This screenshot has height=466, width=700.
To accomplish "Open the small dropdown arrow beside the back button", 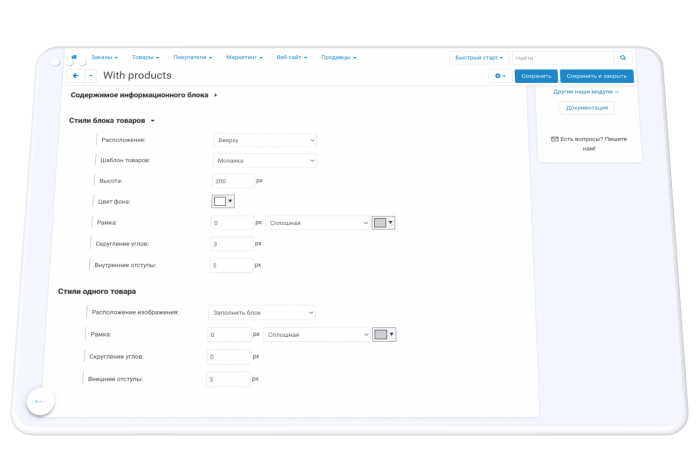I will (x=91, y=75).
